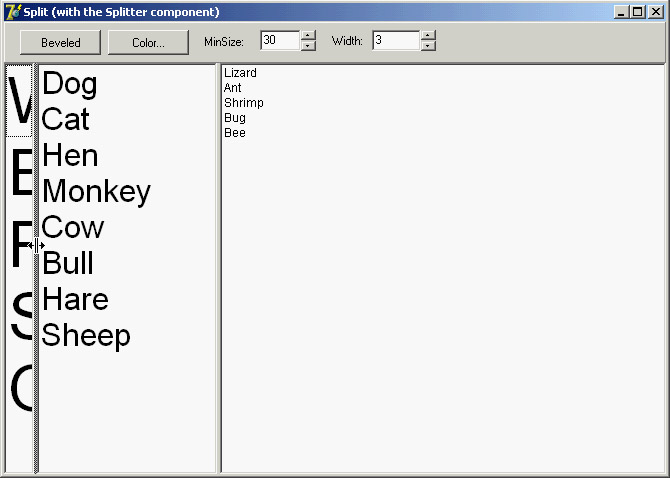Select Sheep in the middle list
The height and width of the screenshot is (478, 670).
click(x=86, y=335)
